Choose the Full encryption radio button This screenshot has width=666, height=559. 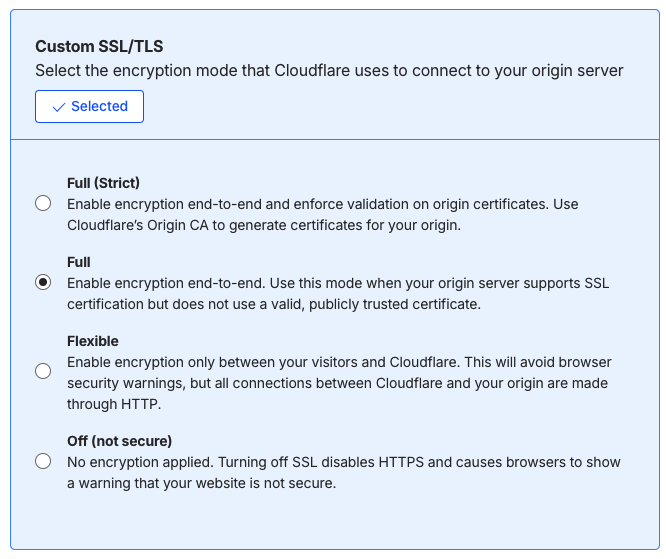(x=43, y=282)
